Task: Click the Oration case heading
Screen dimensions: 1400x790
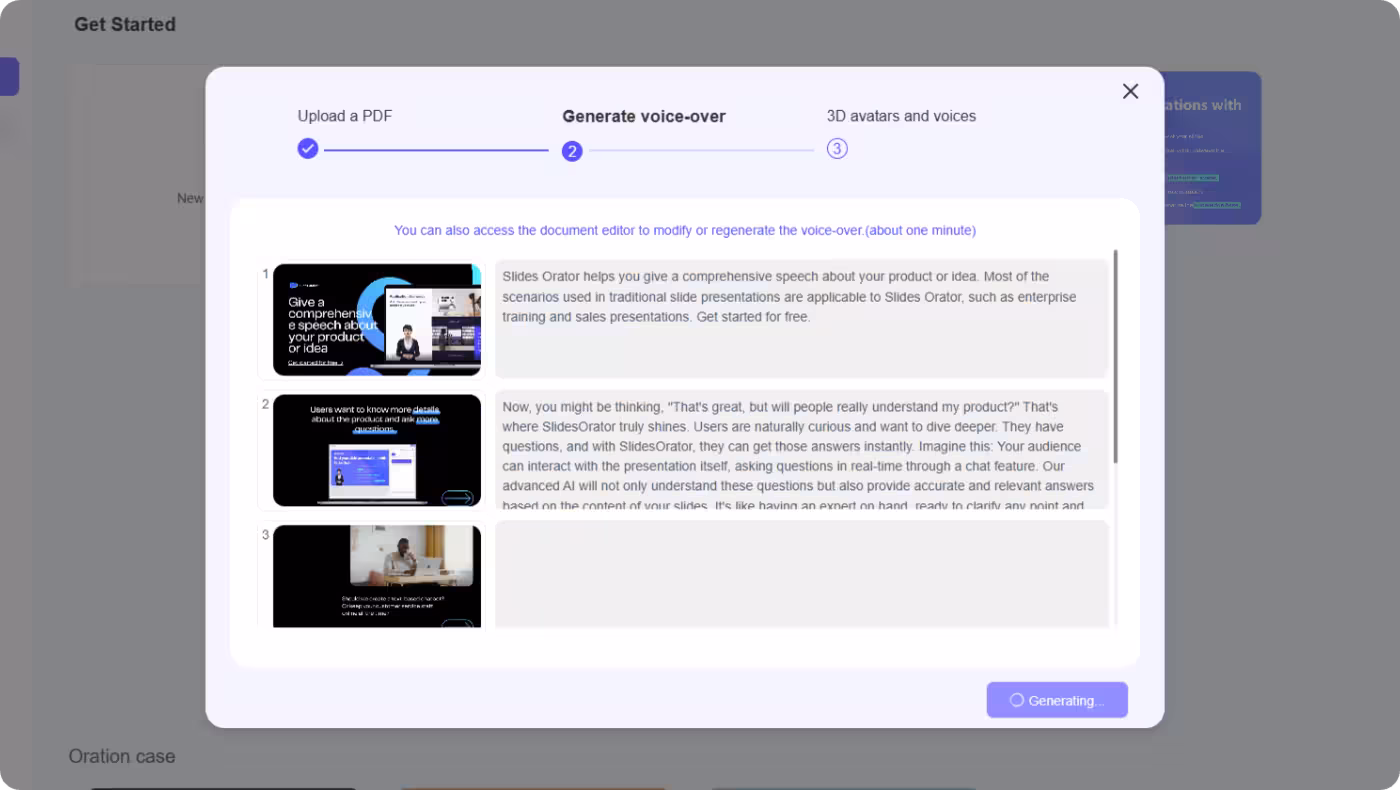Action: pyautogui.click(x=122, y=756)
